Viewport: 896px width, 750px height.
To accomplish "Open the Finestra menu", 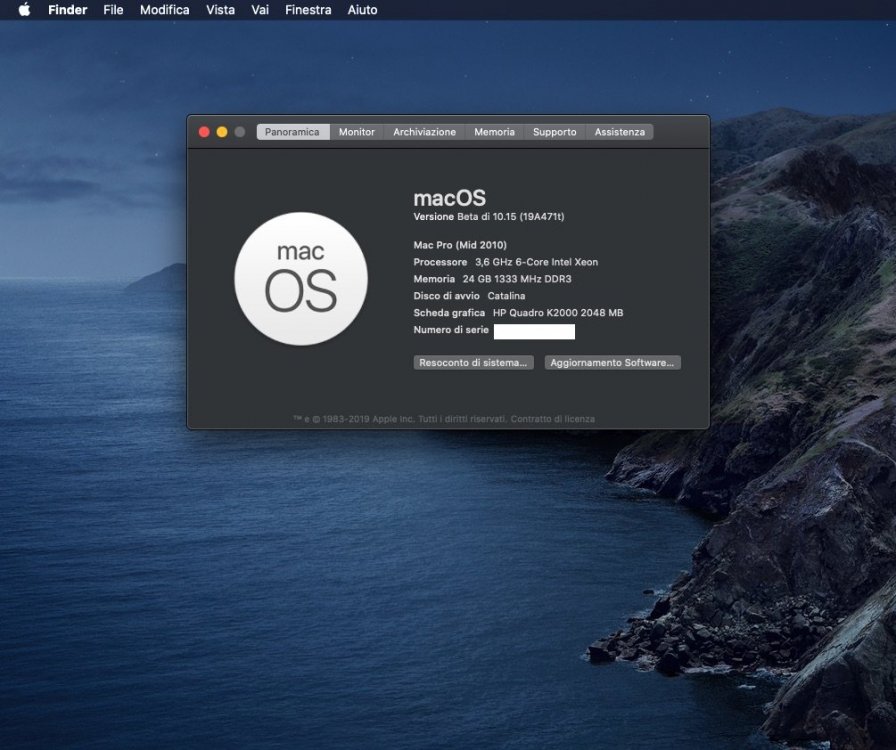I will pyautogui.click(x=308, y=10).
